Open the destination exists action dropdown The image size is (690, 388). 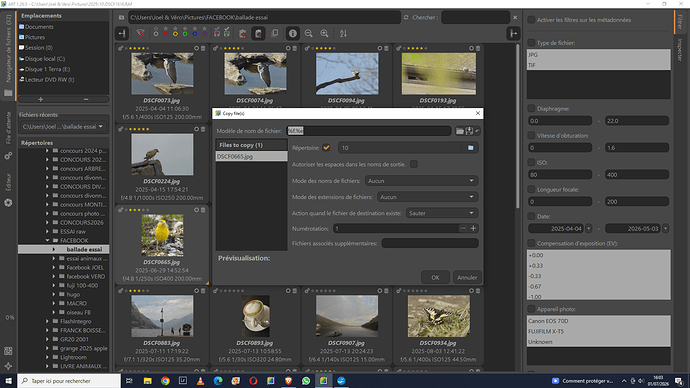442,213
